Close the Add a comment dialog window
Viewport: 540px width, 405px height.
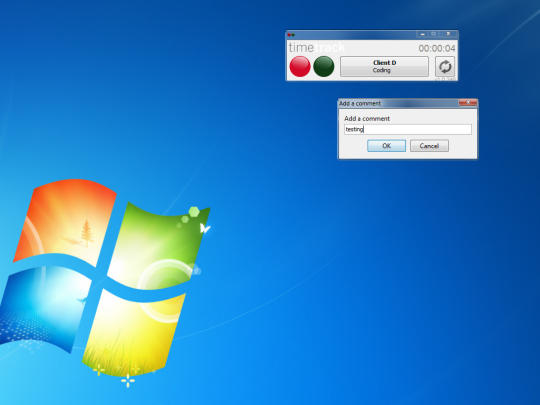pos(468,103)
